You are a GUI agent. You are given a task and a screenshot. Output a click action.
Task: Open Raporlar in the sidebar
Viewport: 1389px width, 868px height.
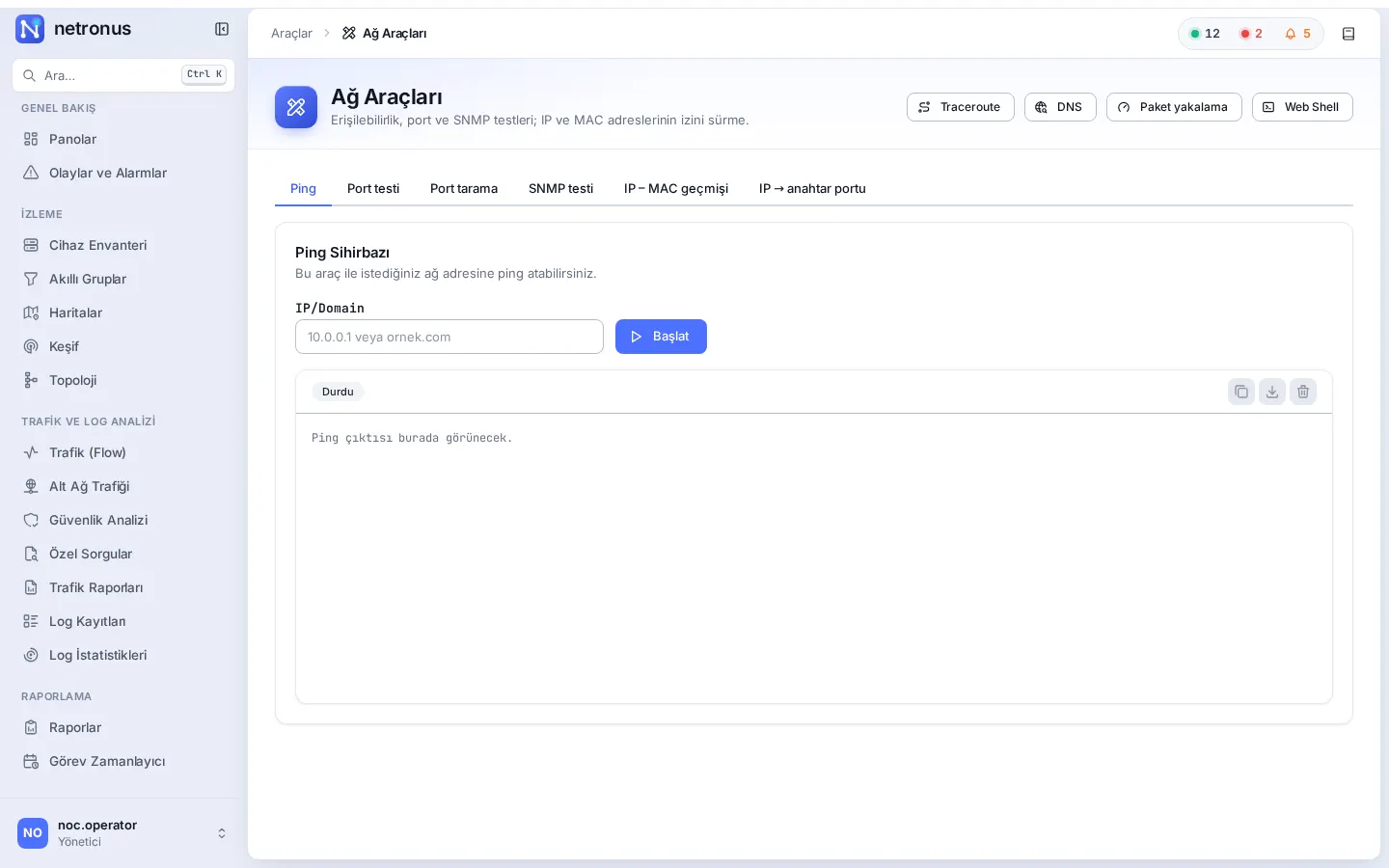coord(123,727)
